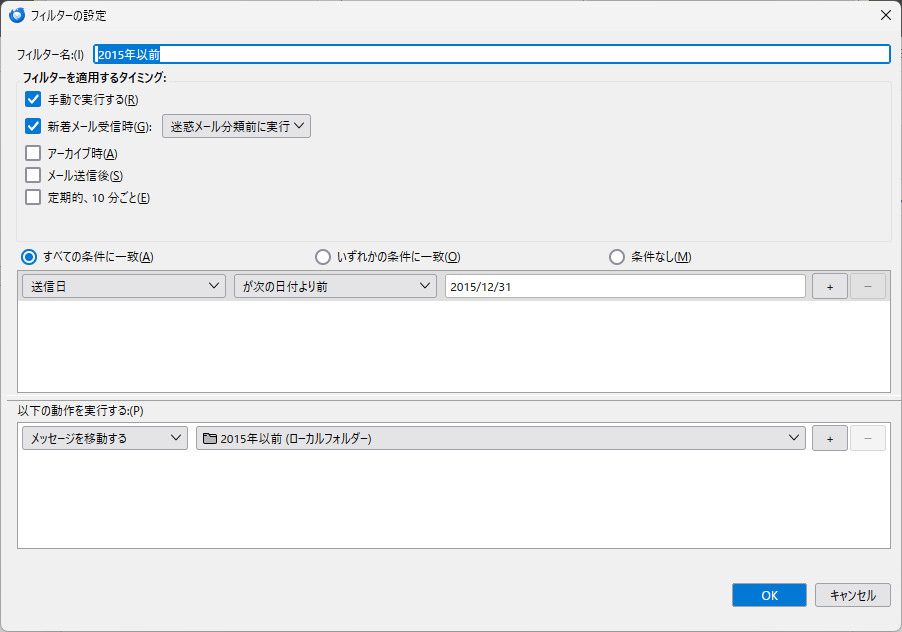Select the すべての条件に一致 radio button
The height and width of the screenshot is (632, 902).
[x=30, y=256]
